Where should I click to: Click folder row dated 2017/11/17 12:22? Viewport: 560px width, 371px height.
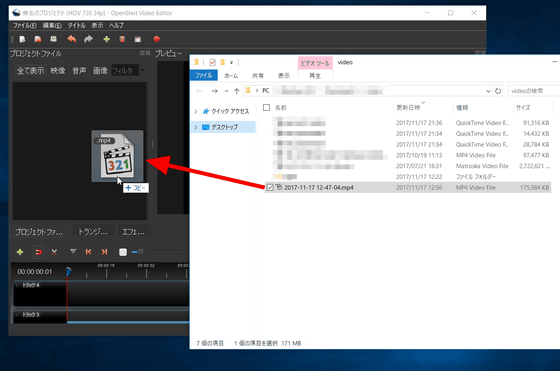(408, 177)
